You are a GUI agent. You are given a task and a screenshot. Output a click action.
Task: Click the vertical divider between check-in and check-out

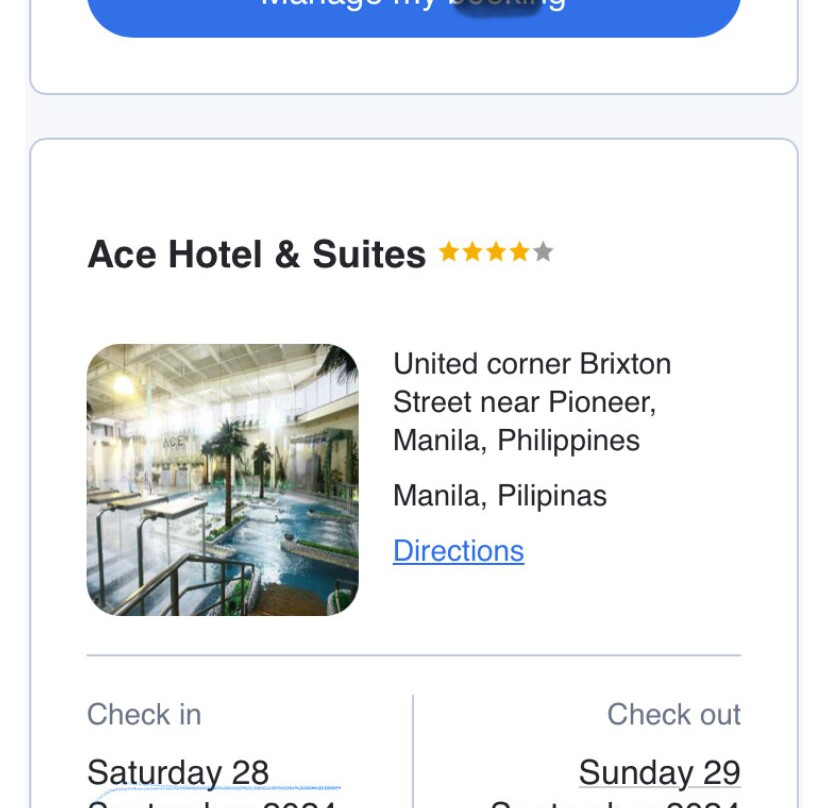tap(413, 750)
